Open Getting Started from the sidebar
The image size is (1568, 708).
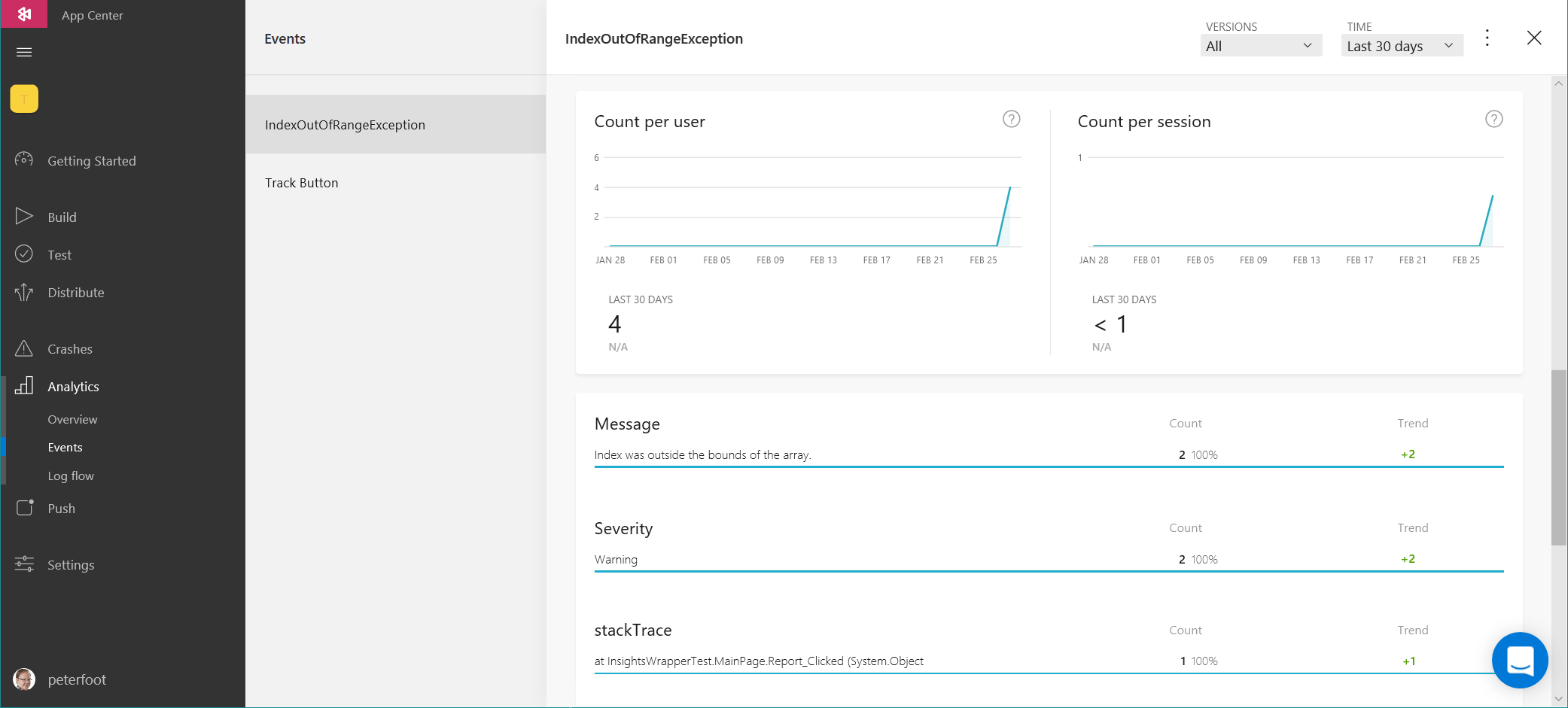click(x=91, y=161)
